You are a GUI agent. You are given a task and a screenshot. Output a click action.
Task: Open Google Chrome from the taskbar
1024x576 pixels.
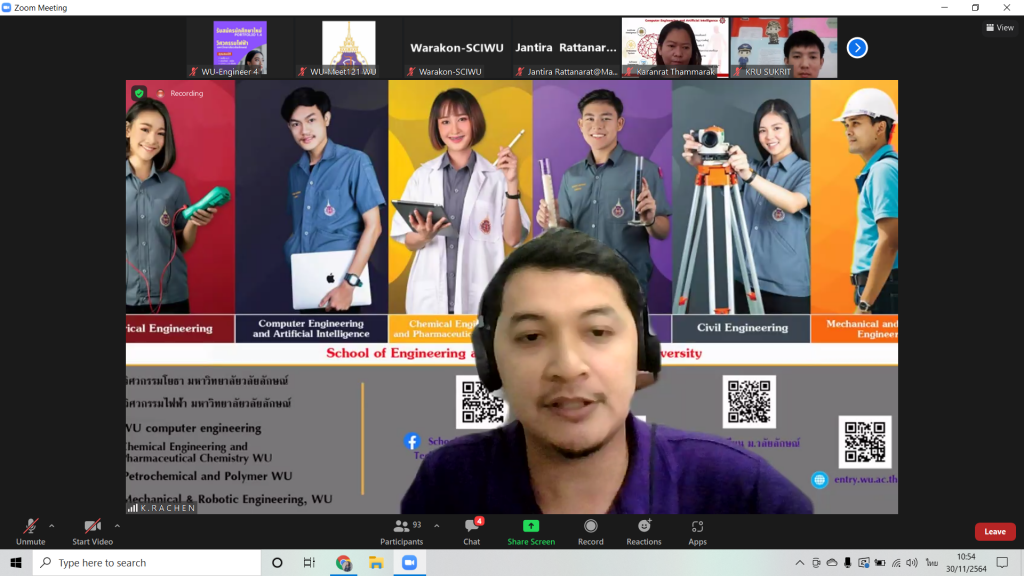[x=343, y=563]
